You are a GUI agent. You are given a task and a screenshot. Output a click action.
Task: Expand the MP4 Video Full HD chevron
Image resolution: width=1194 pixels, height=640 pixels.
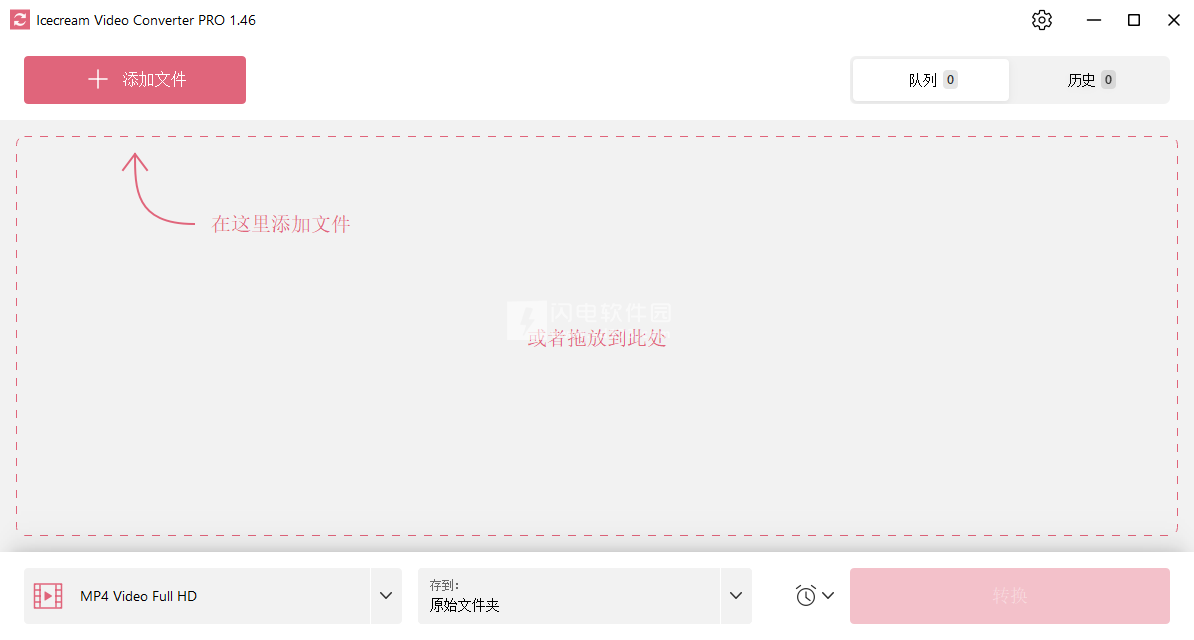386,596
